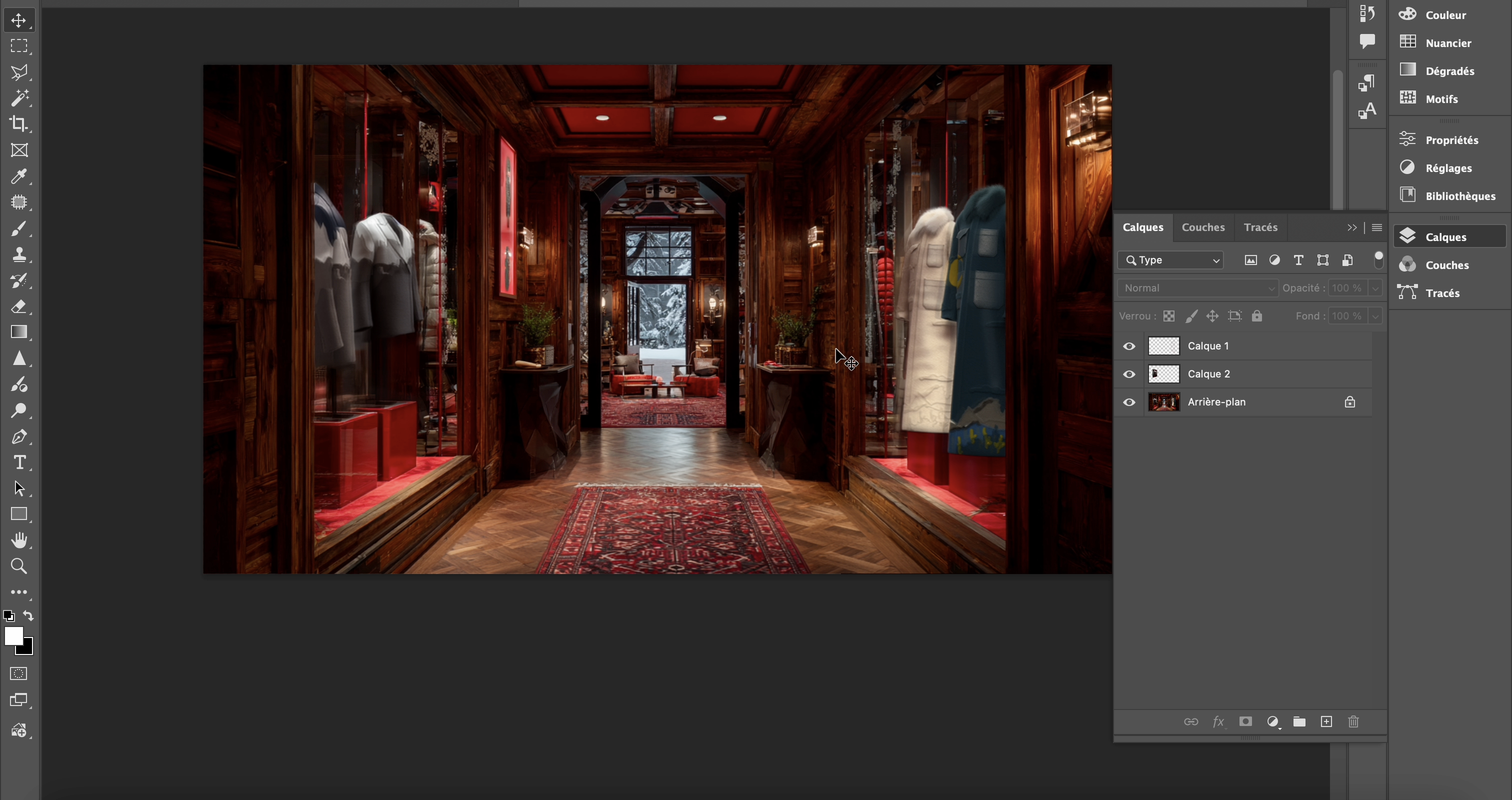
Task: Switch to the Tracés tab
Action: pos(1259,227)
